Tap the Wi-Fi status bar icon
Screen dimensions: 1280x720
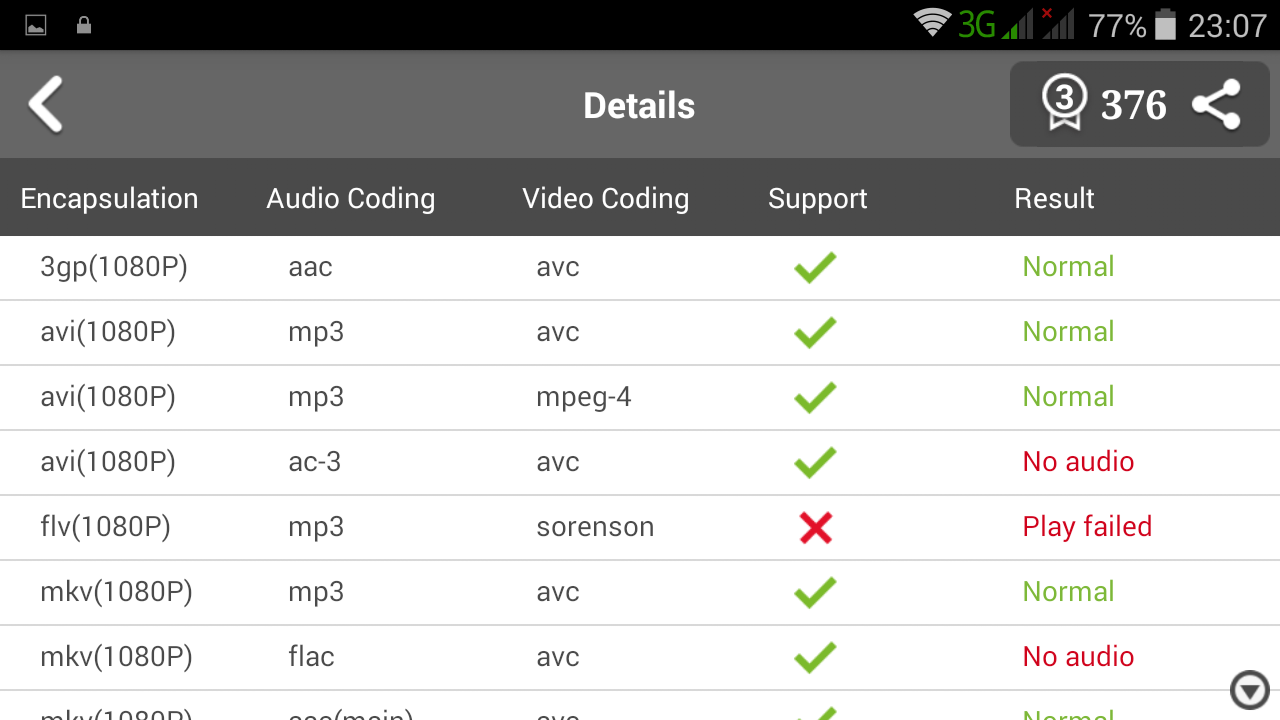click(932, 24)
